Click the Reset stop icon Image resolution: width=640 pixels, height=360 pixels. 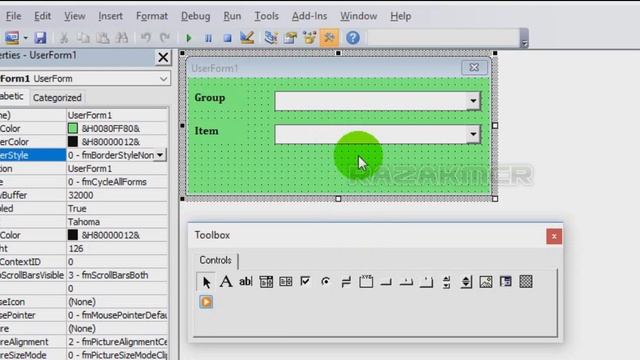(227, 38)
